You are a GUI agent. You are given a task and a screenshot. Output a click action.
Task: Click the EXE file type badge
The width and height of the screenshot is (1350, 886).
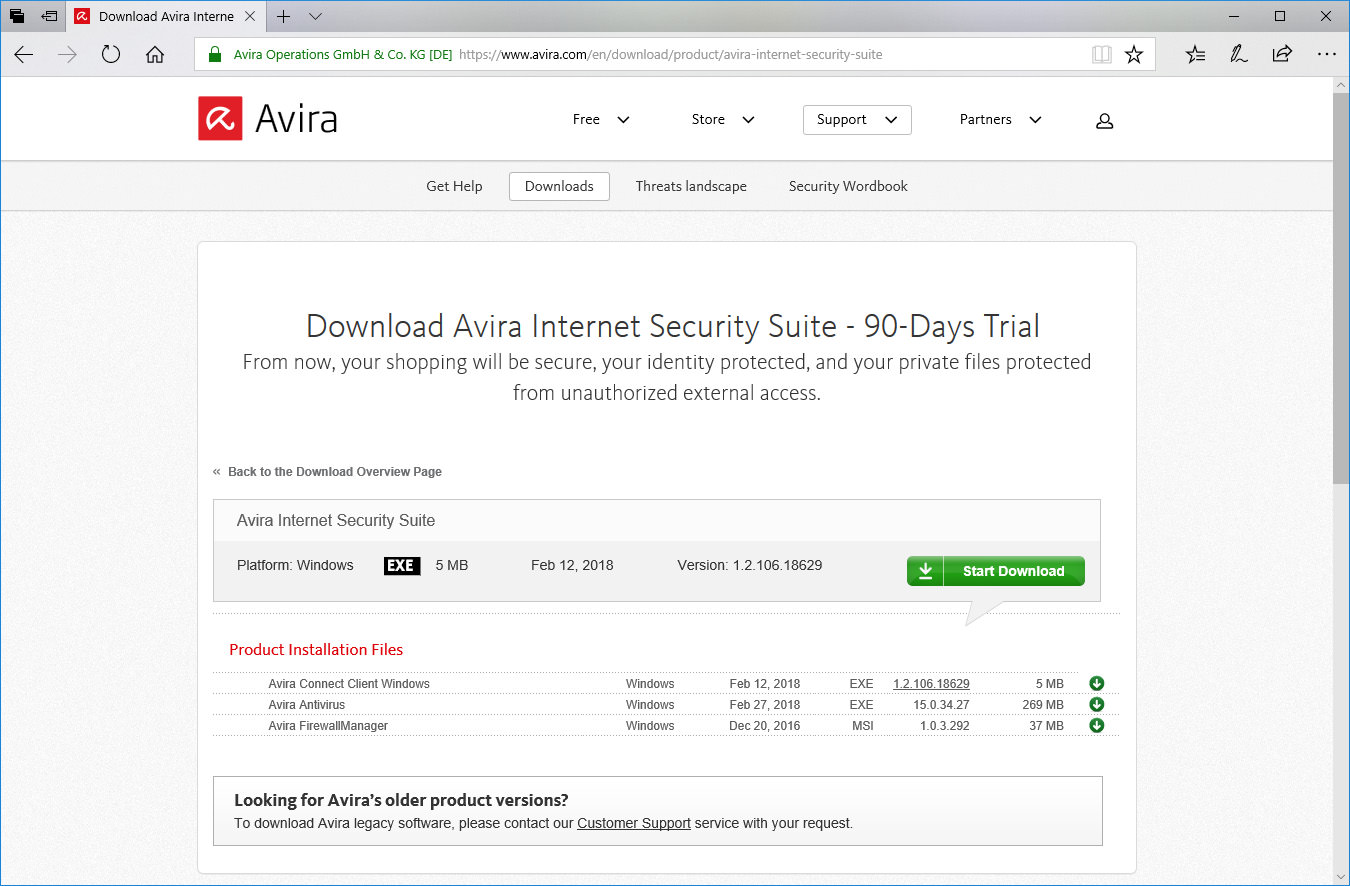(402, 566)
